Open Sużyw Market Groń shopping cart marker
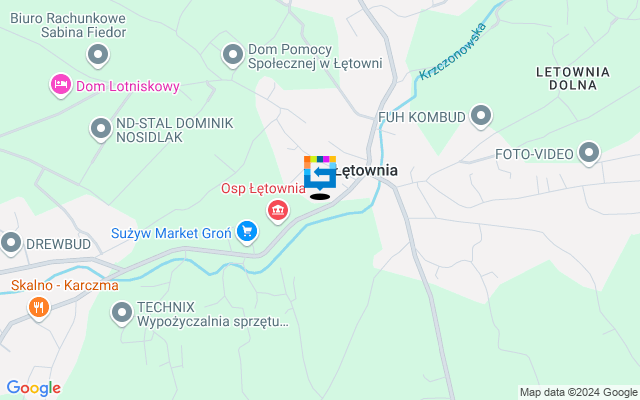 click(247, 232)
